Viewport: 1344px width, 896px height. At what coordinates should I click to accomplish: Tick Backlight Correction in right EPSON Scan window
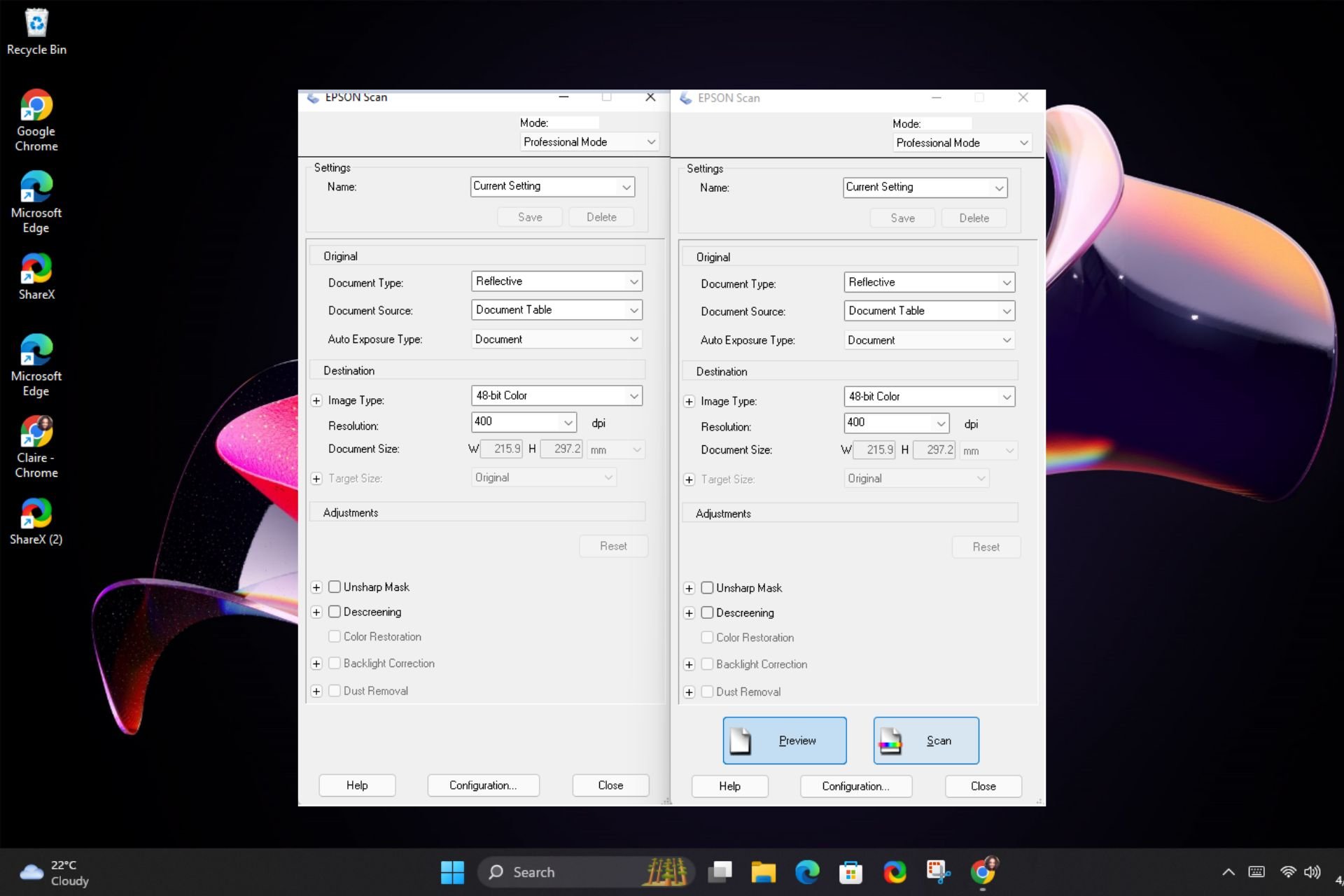point(707,664)
